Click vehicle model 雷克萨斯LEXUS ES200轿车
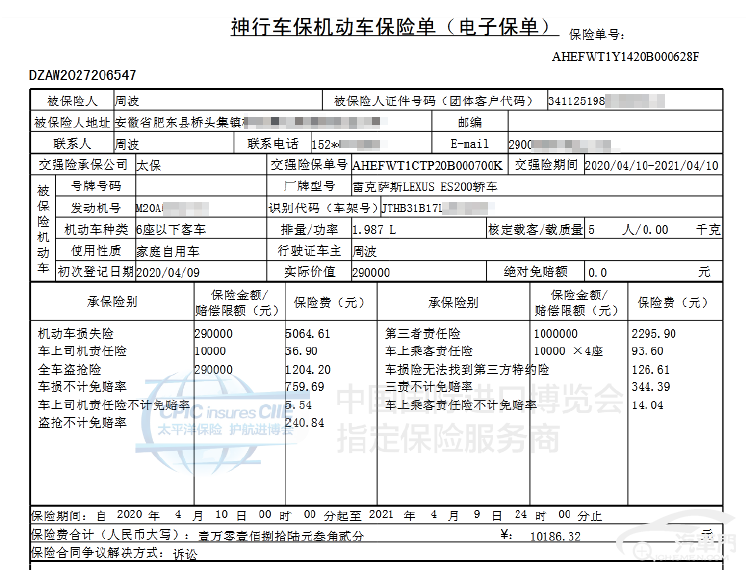 [x=424, y=187]
